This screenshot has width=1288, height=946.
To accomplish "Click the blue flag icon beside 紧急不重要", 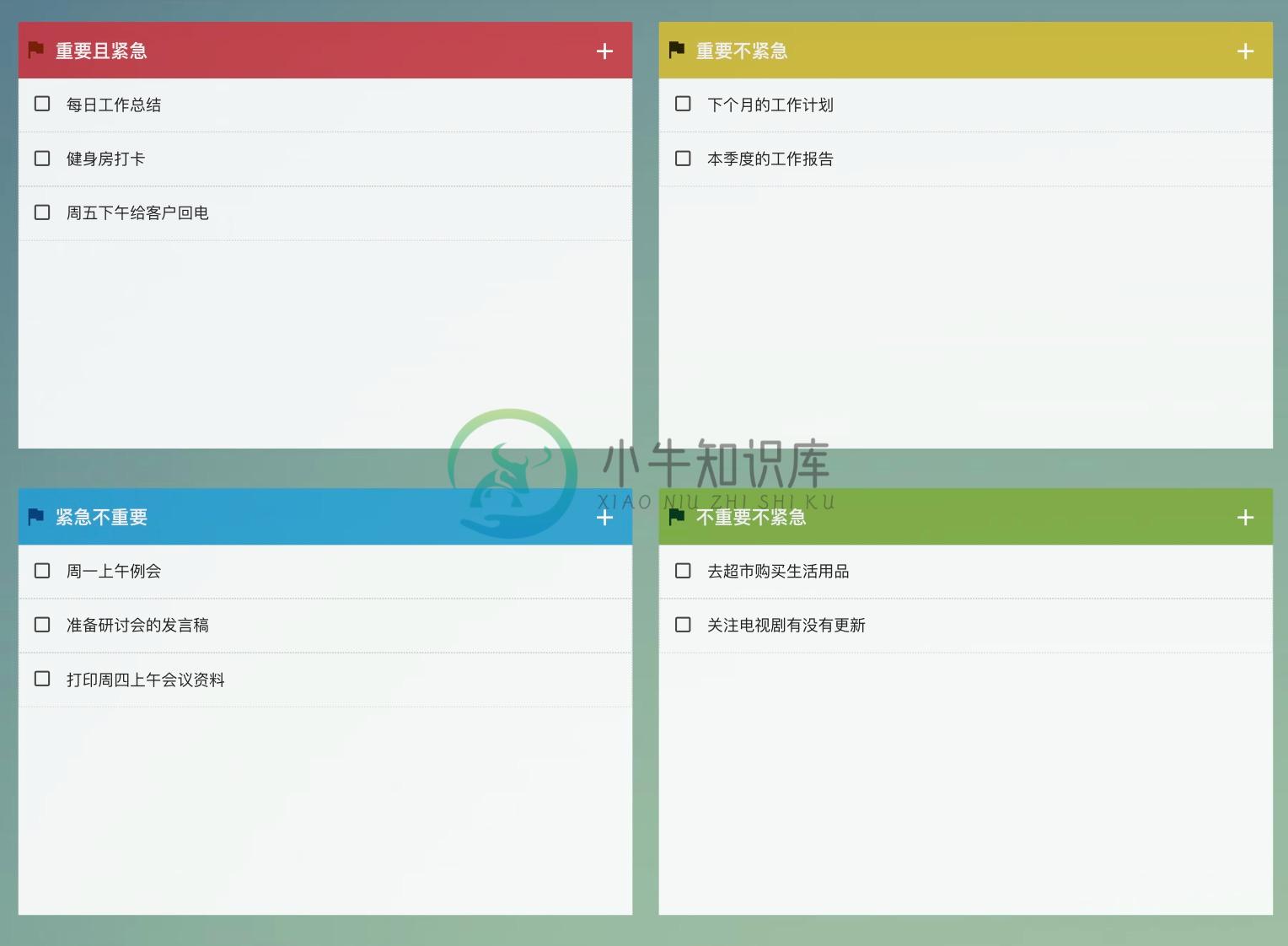I will [x=35, y=517].
